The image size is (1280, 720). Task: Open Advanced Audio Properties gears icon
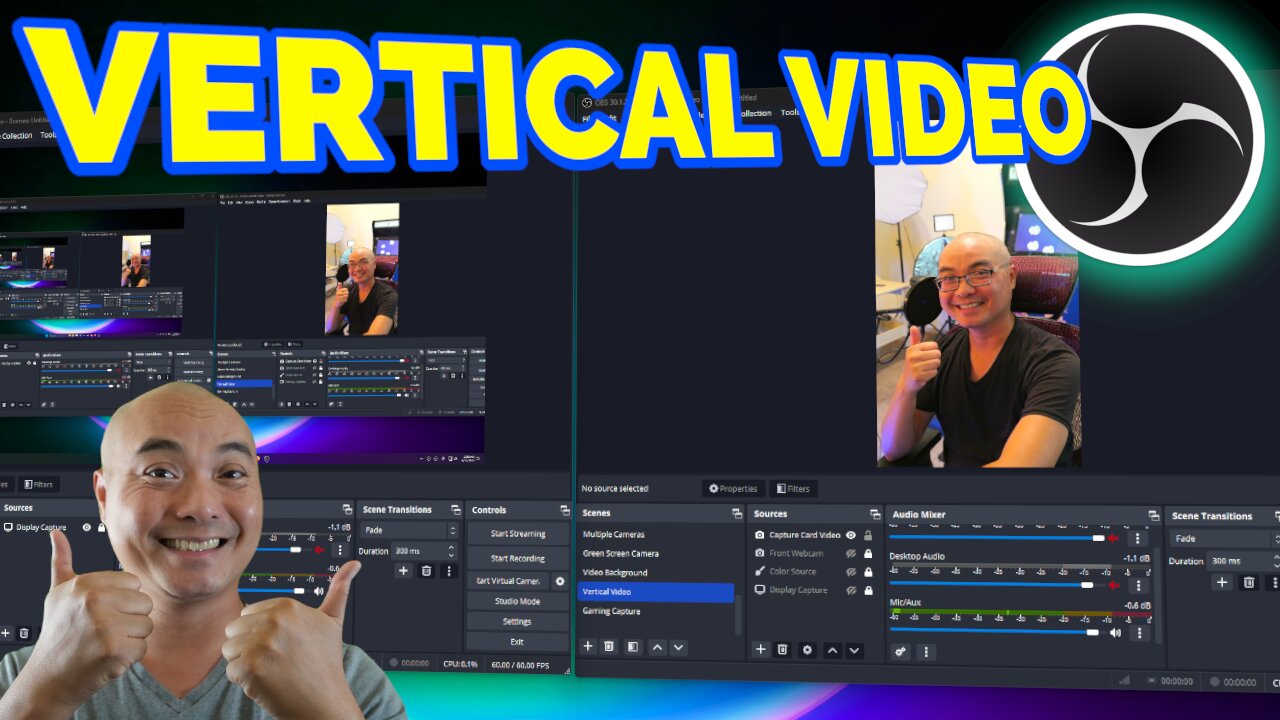(x=901, y=652)
